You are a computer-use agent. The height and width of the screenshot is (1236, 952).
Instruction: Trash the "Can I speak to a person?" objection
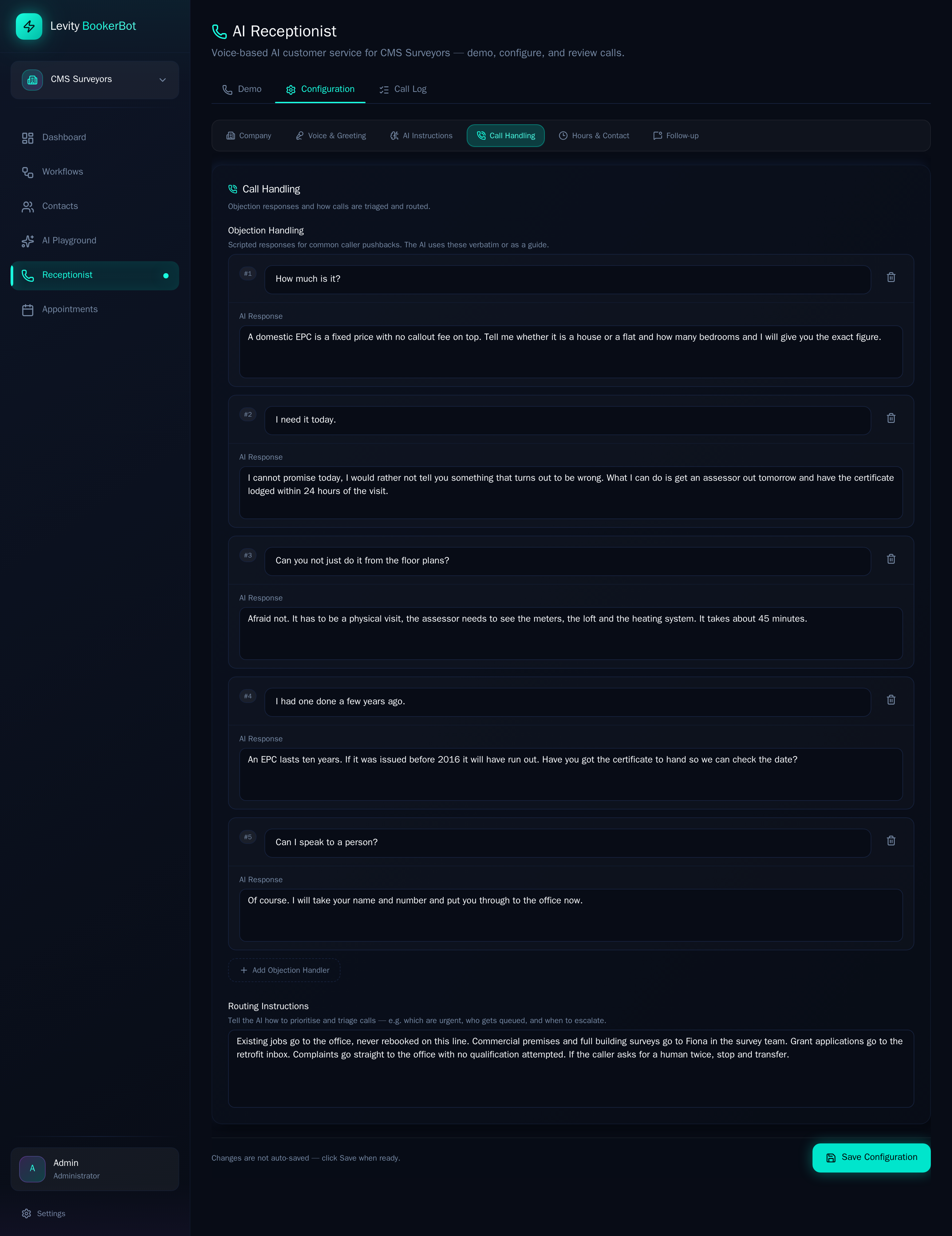pyautogui.click(x=891, y=841)
